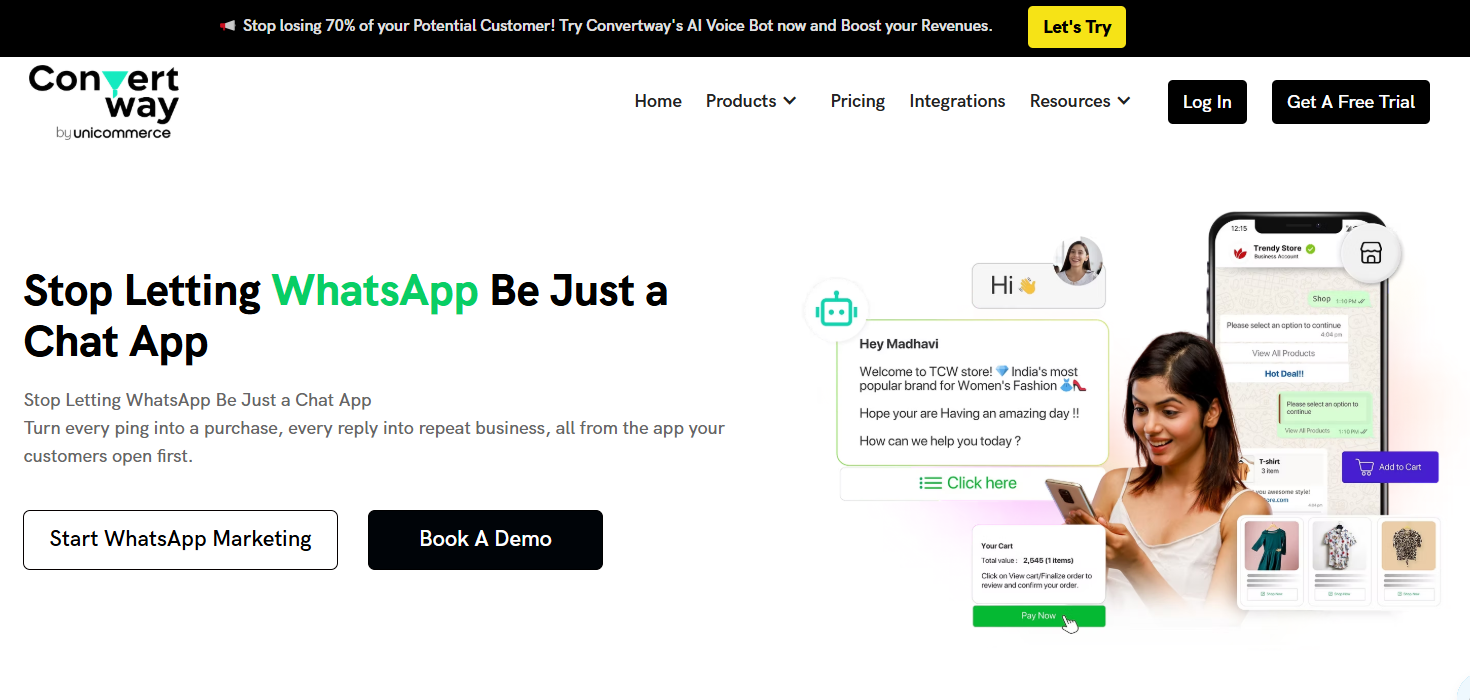Click Start WhatsApp Marketing button
The height and width of the screenshot is (700, 1470).
click(180, 540)
